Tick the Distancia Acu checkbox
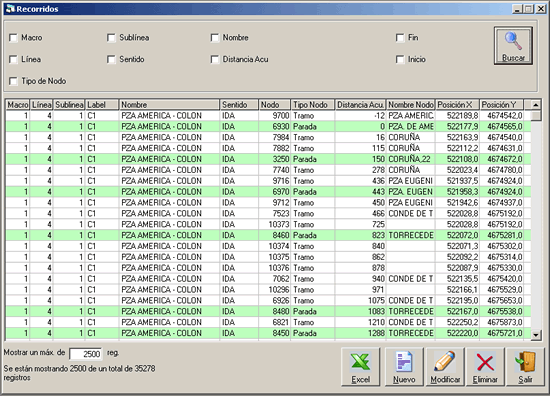This screenshot has width=550, height=396. tap(215, 59)
